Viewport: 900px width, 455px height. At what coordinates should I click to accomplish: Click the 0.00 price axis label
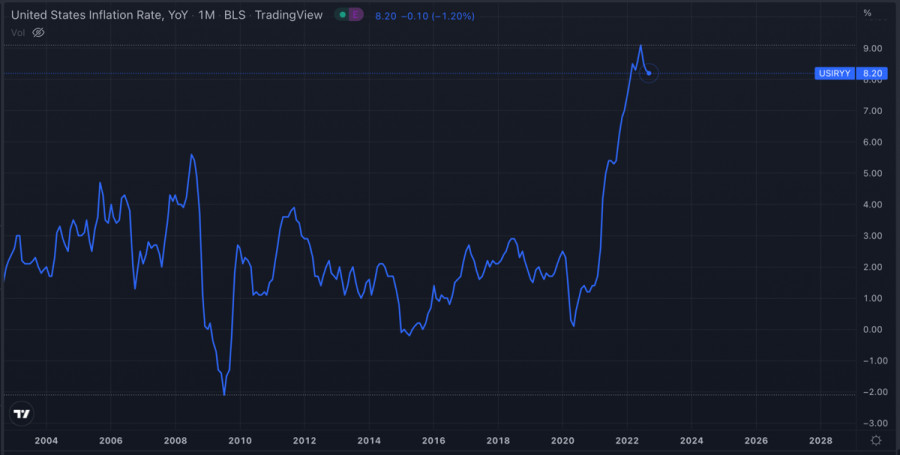[x=872, y=329]
